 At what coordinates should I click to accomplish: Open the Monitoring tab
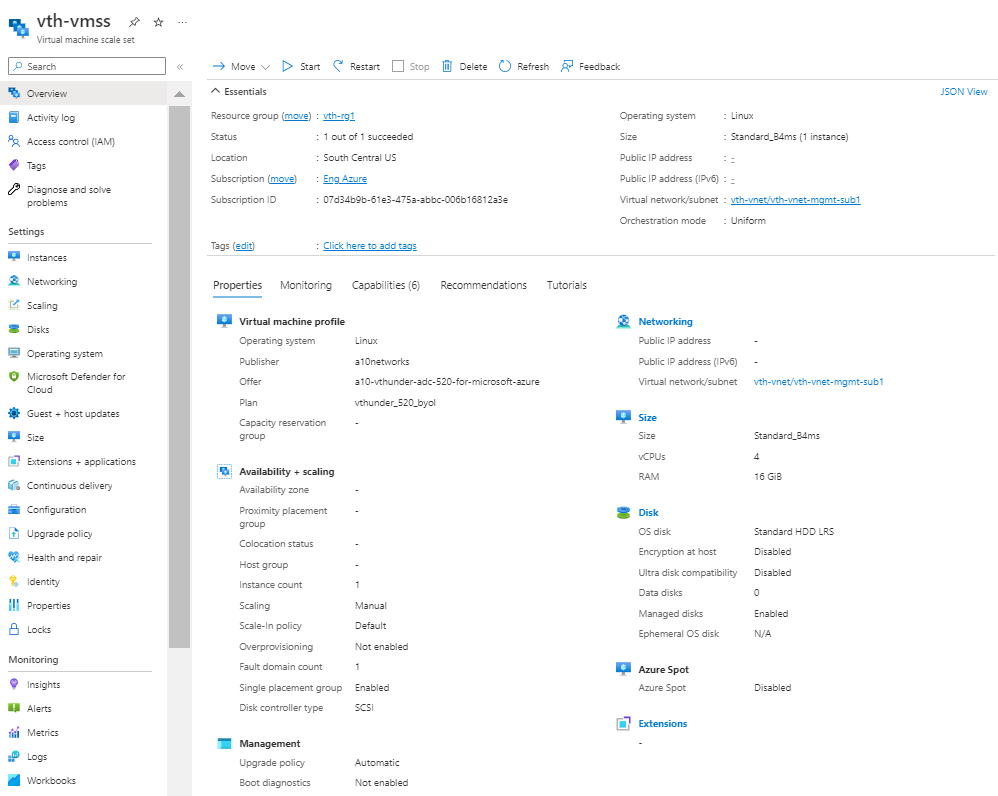tap(306, 285)
